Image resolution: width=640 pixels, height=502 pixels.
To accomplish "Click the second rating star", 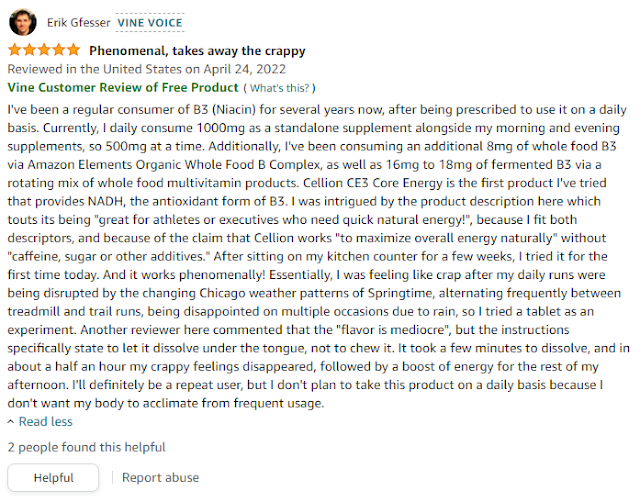I will tap(29, 49).
